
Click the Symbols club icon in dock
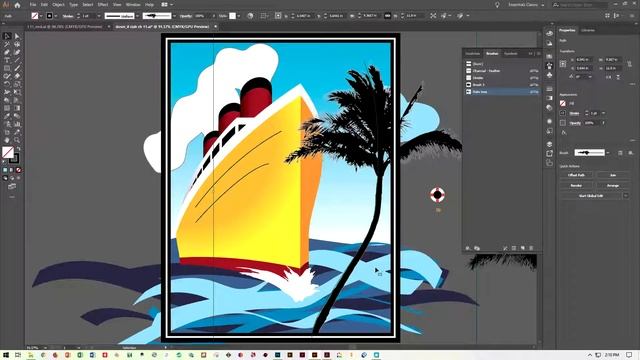(x=549, y=75)
